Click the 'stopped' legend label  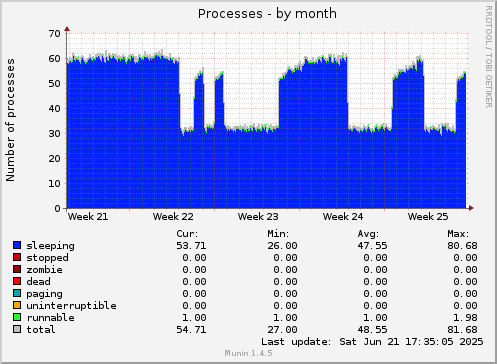48,258
